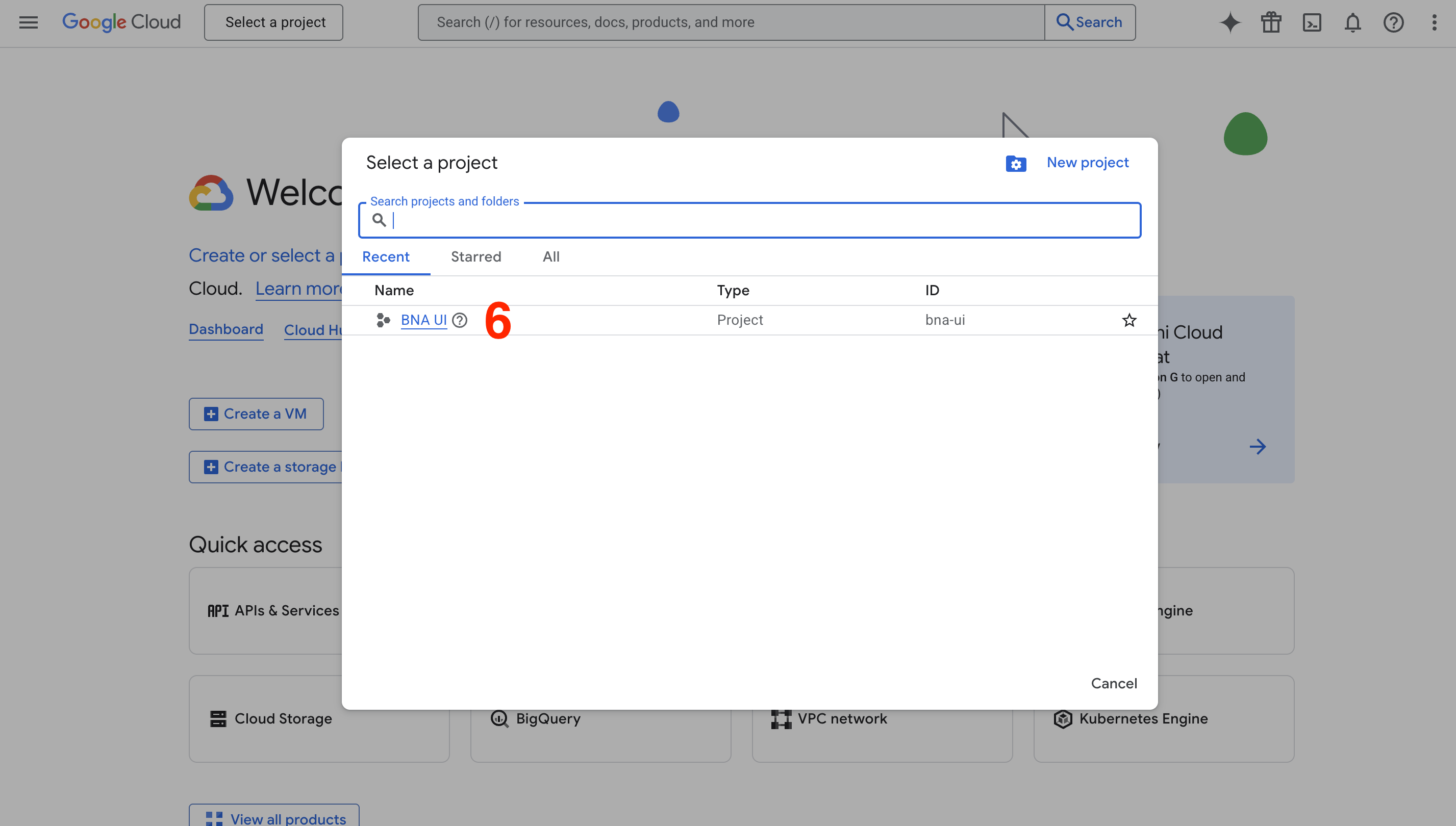Click the BigQuery quick access icon
This screenshot has height=826, width=1456.
[499, 718]
